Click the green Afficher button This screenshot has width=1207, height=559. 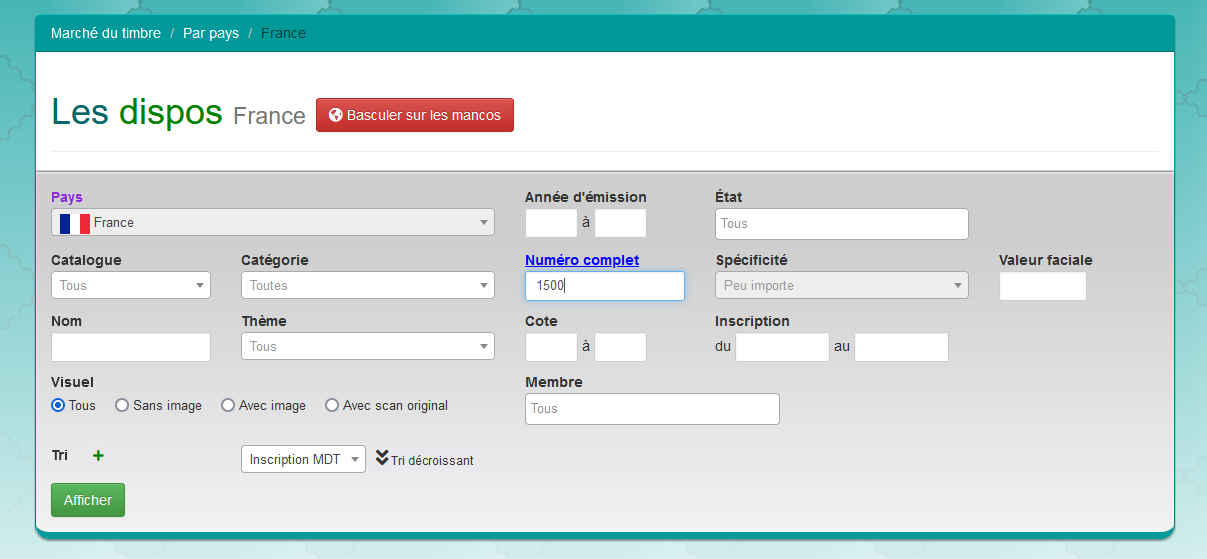88,500
